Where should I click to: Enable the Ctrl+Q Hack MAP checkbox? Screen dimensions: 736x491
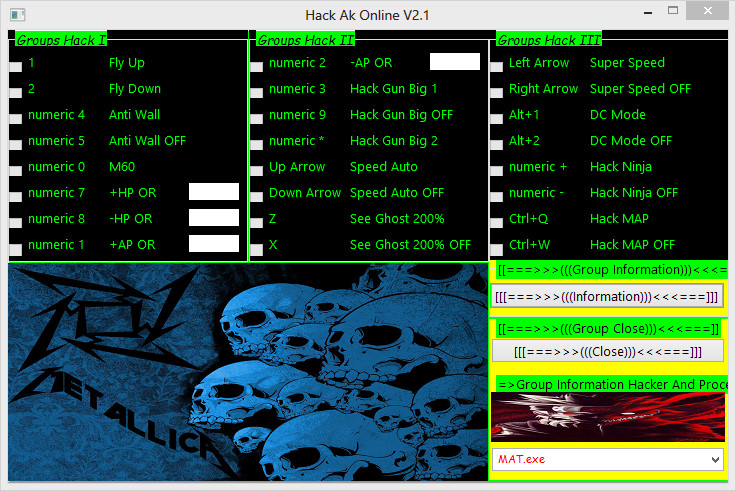tap(497, 222)
